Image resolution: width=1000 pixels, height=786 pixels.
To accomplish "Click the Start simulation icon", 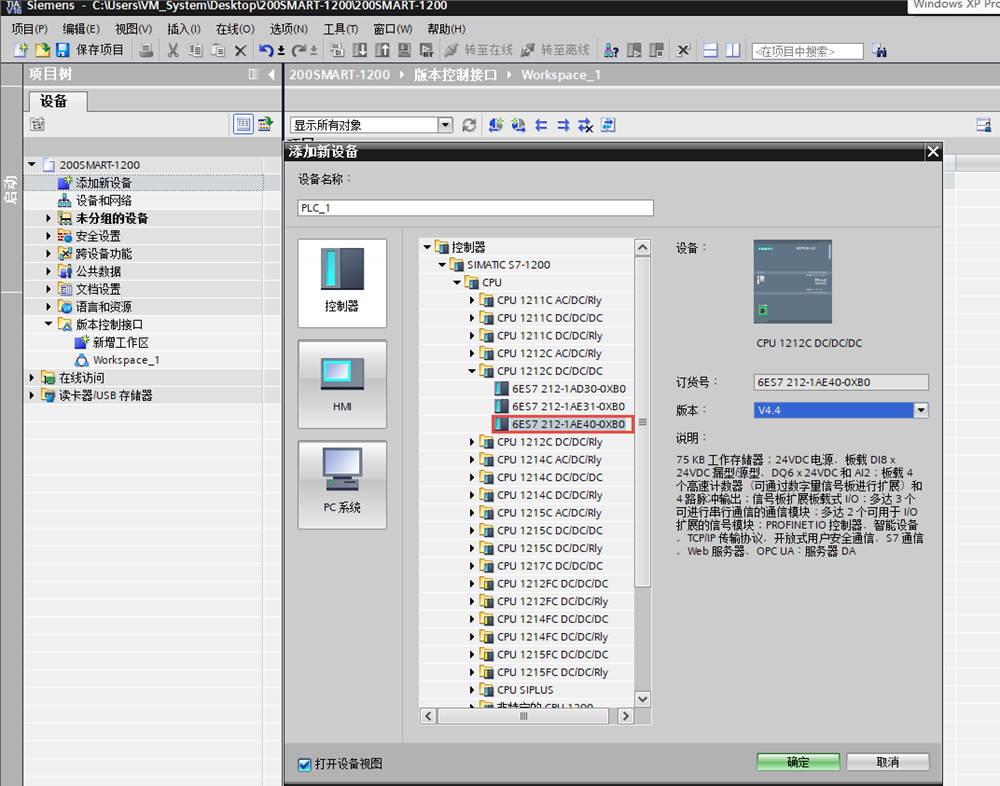I will (404, 50).
